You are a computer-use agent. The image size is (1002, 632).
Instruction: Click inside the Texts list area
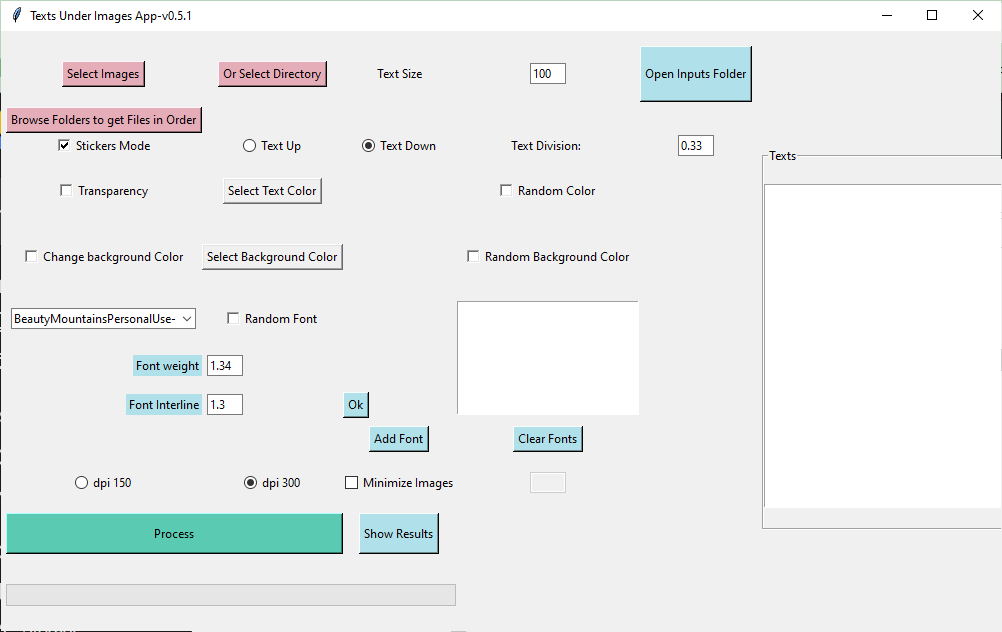coord(883,346)
